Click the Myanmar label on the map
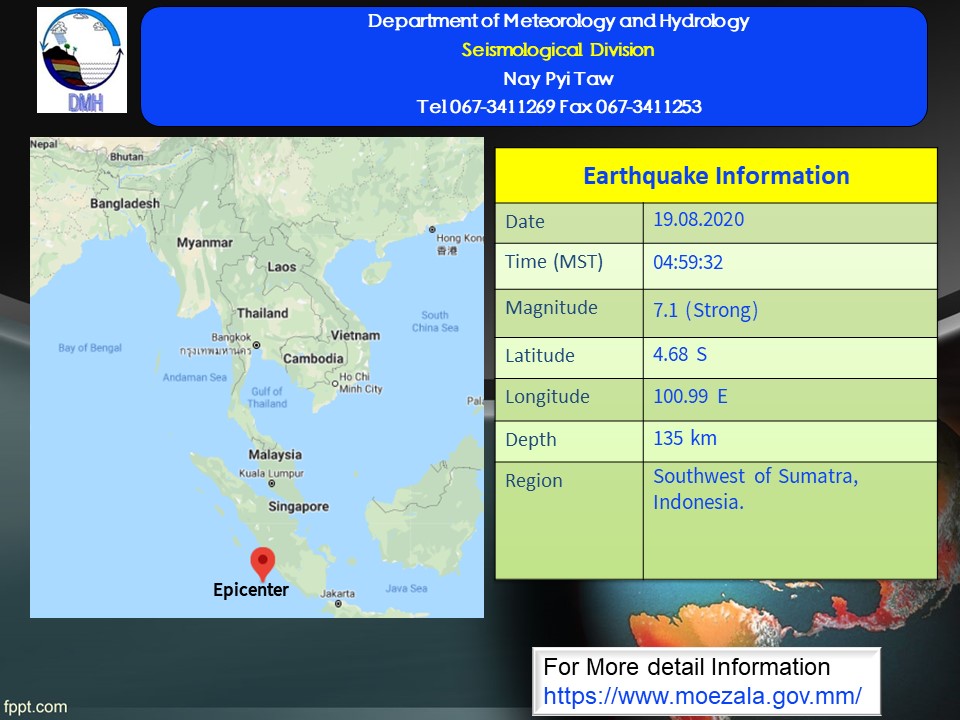Screen dimensions: 960x720 point(204,243)
